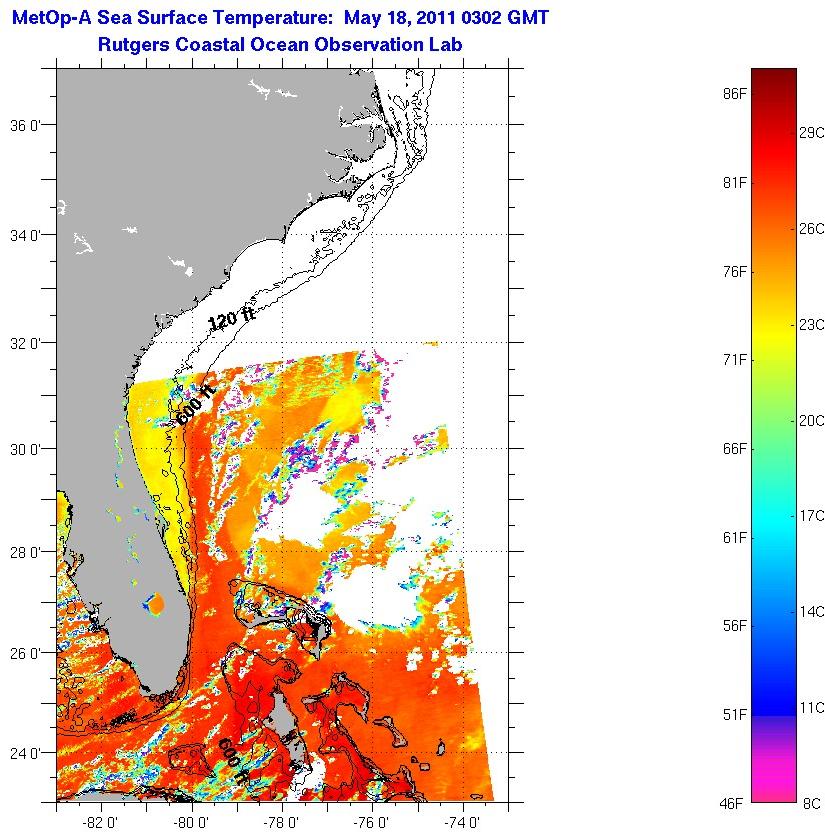The height and width of the screenshot is (832, 825).
Task: Click the 20C label on the color scale
Action: click(x=812, y=420)
